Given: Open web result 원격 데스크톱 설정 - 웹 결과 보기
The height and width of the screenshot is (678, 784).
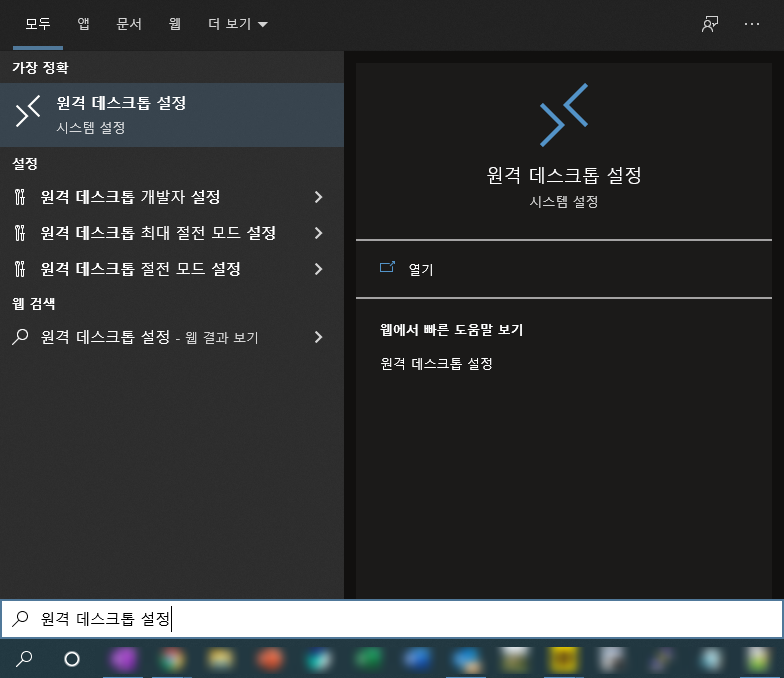Looking at the screenshot, I should pyautogui.click(x=172, y=337).
